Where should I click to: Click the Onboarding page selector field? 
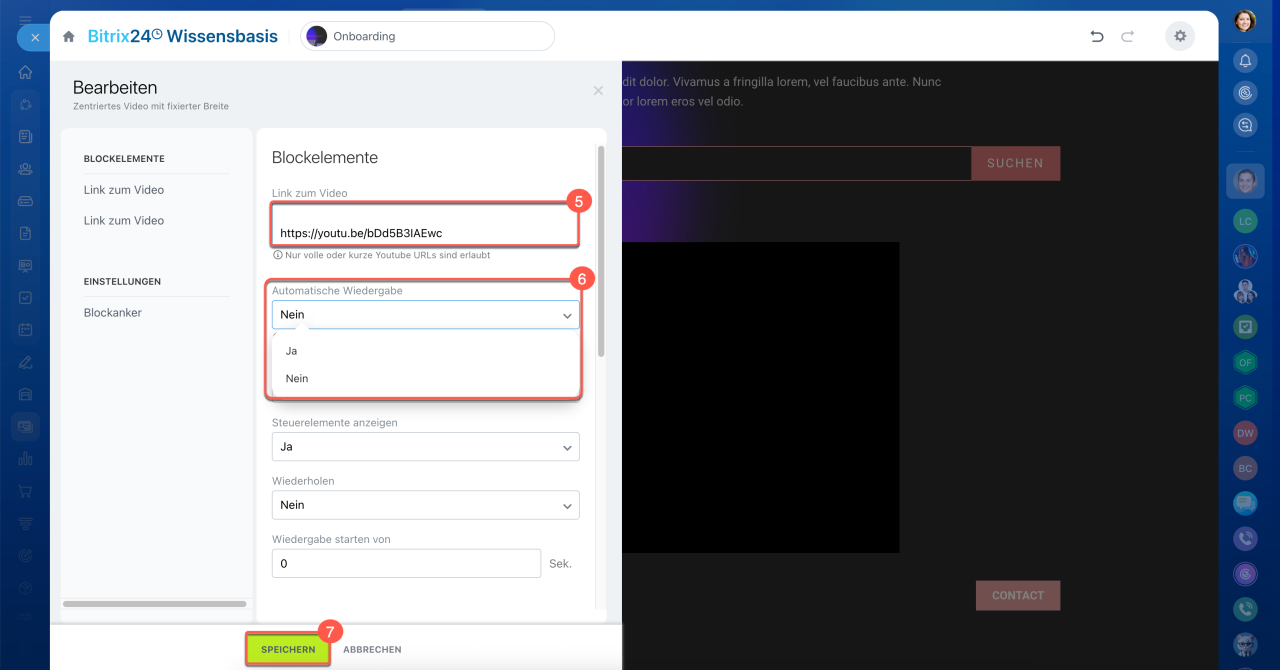(428, 37)
